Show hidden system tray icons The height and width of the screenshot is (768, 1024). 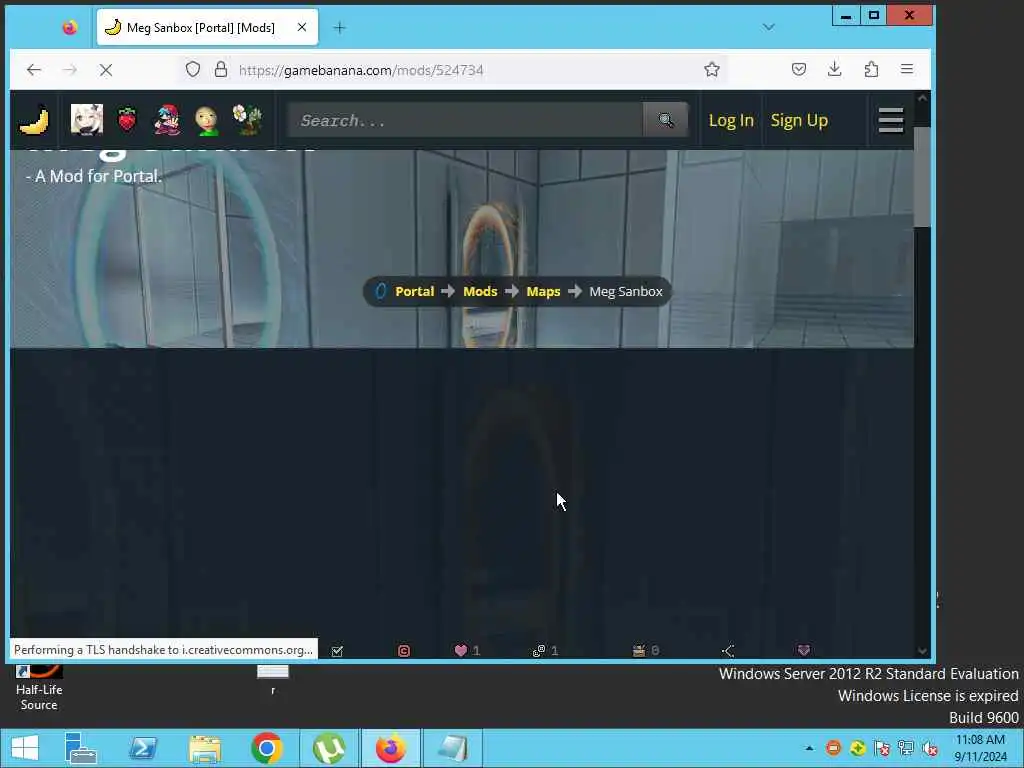810,748
